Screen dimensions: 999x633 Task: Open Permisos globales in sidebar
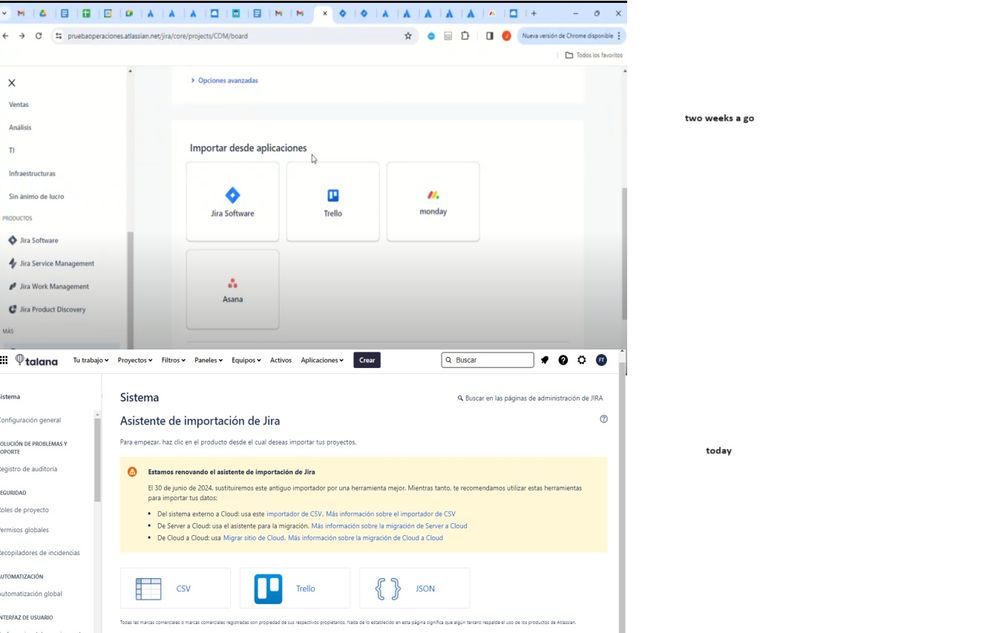[x=24, y=529]
